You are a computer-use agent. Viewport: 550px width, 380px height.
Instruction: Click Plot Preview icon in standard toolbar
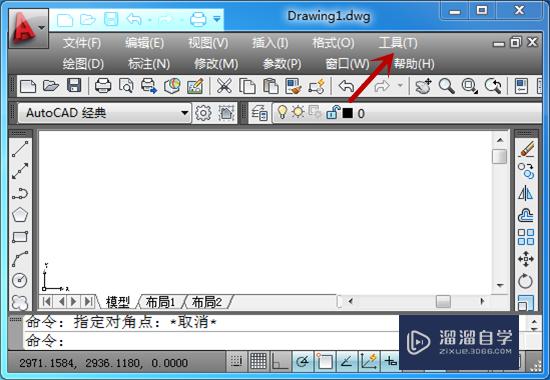(x=126, y=86)
